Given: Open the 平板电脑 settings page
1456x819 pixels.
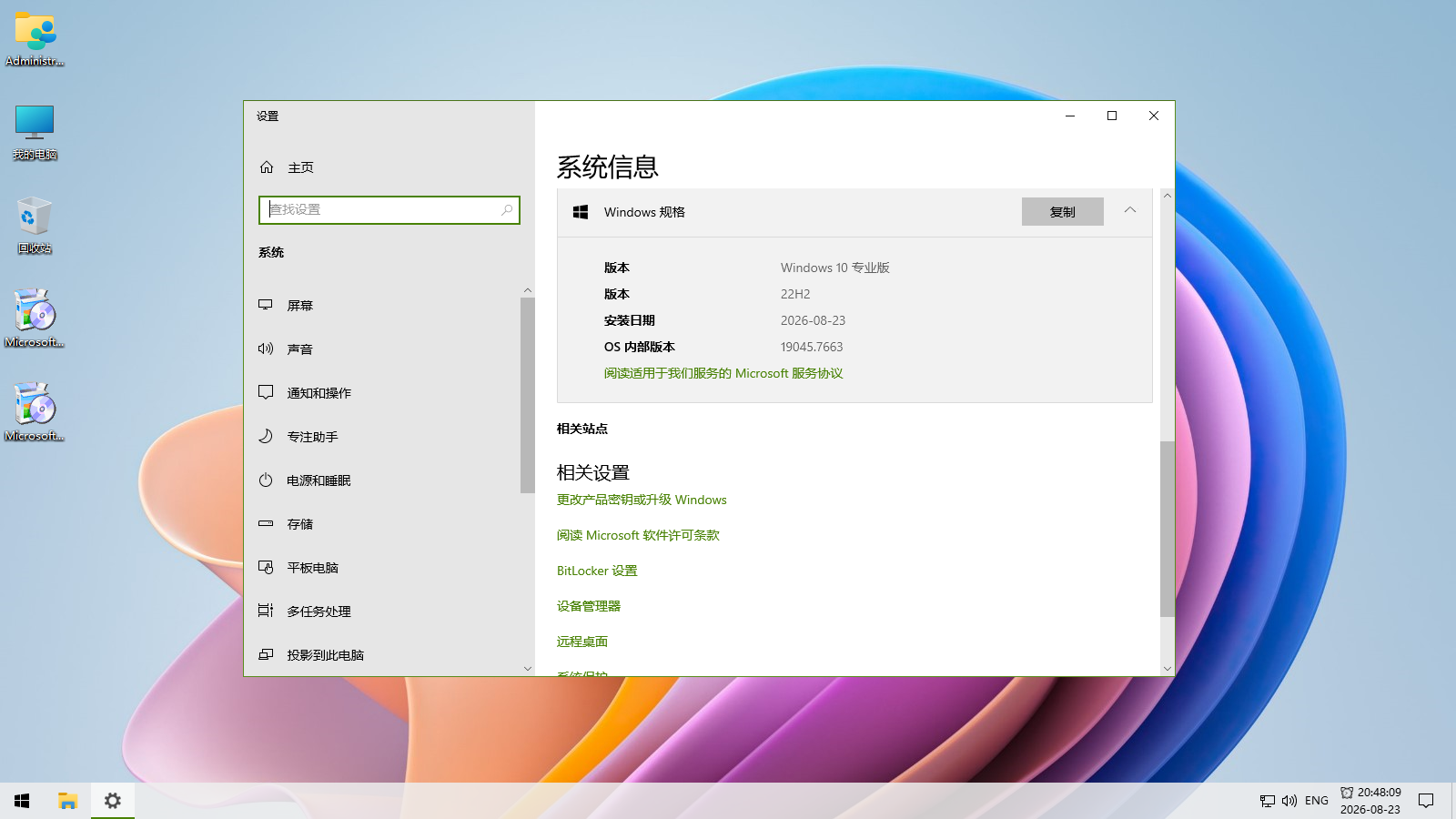Looking at the screenshot, I should [x=382, y=567].
